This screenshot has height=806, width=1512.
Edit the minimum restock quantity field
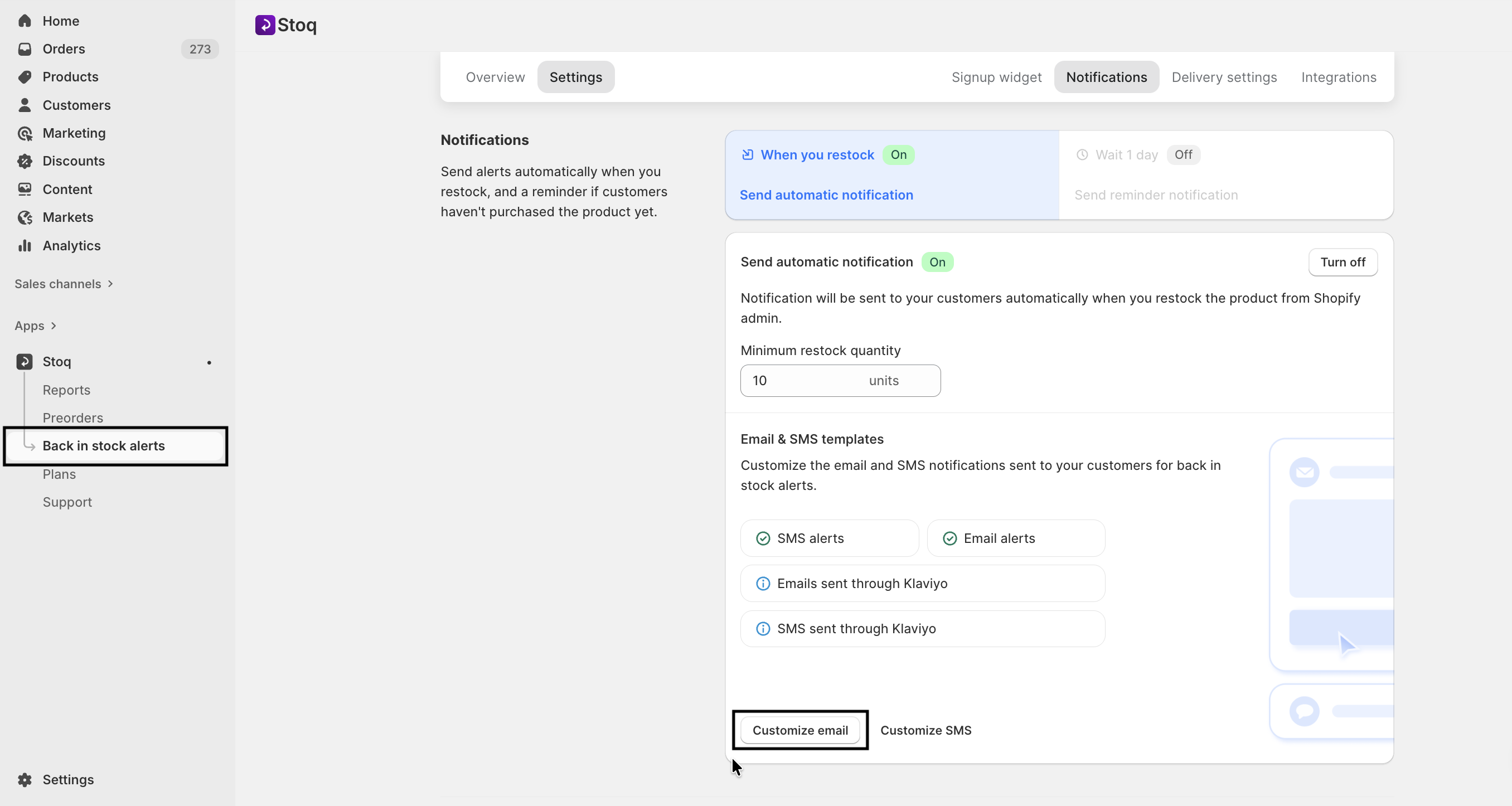tap(810, 380)
